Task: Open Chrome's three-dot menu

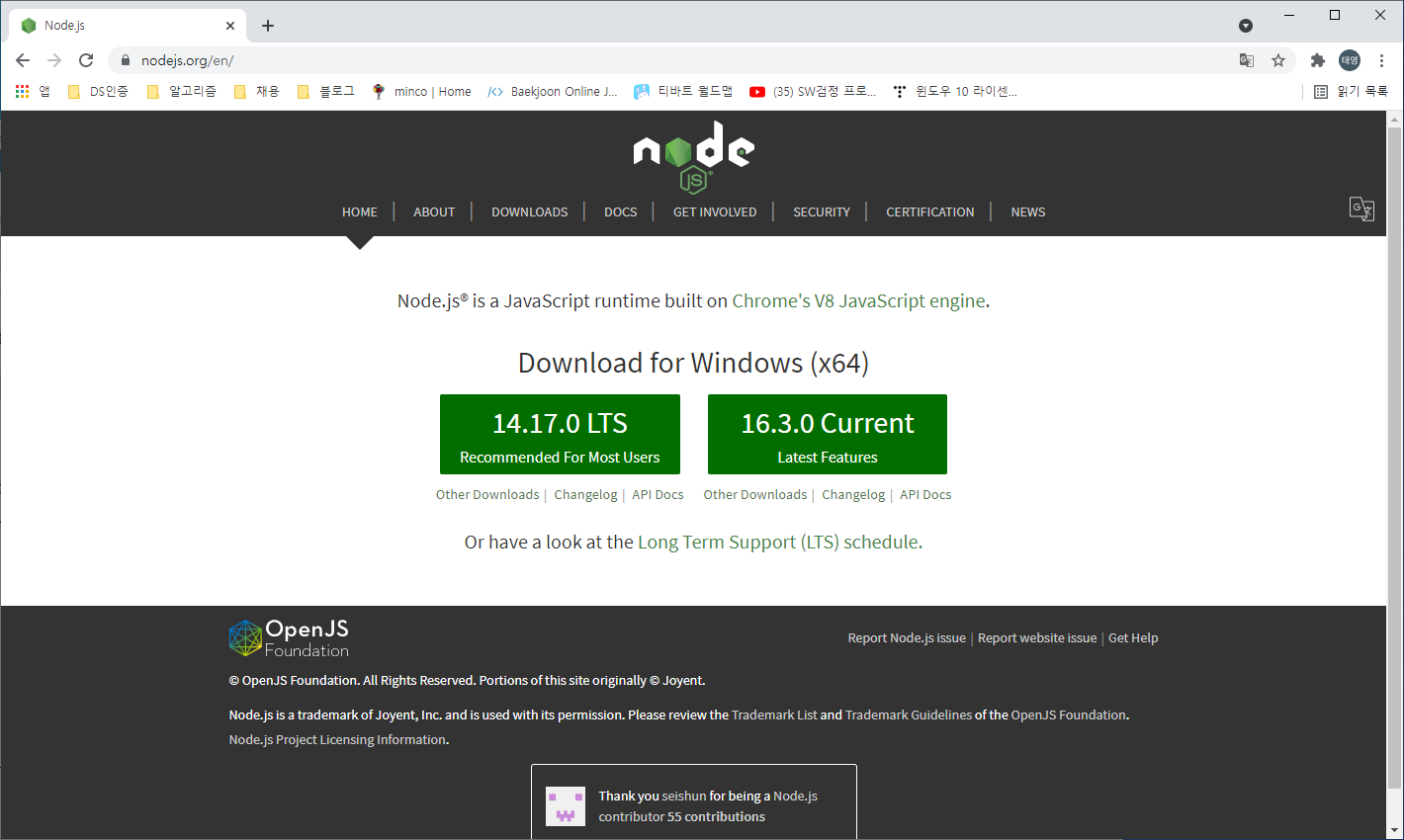Action: 1381,60
